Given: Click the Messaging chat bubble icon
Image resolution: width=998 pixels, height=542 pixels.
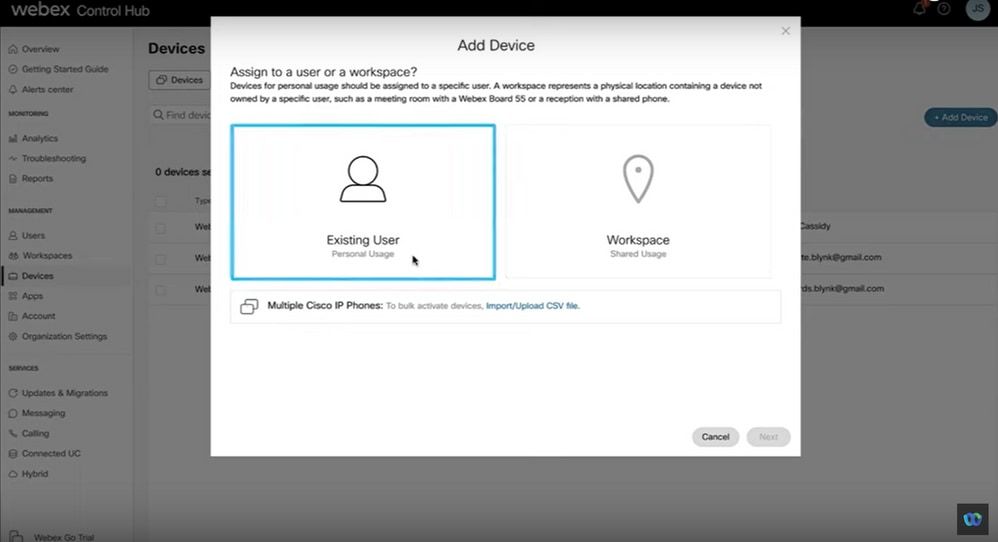Looking at the screenshot, I should [x=13, y=413].
